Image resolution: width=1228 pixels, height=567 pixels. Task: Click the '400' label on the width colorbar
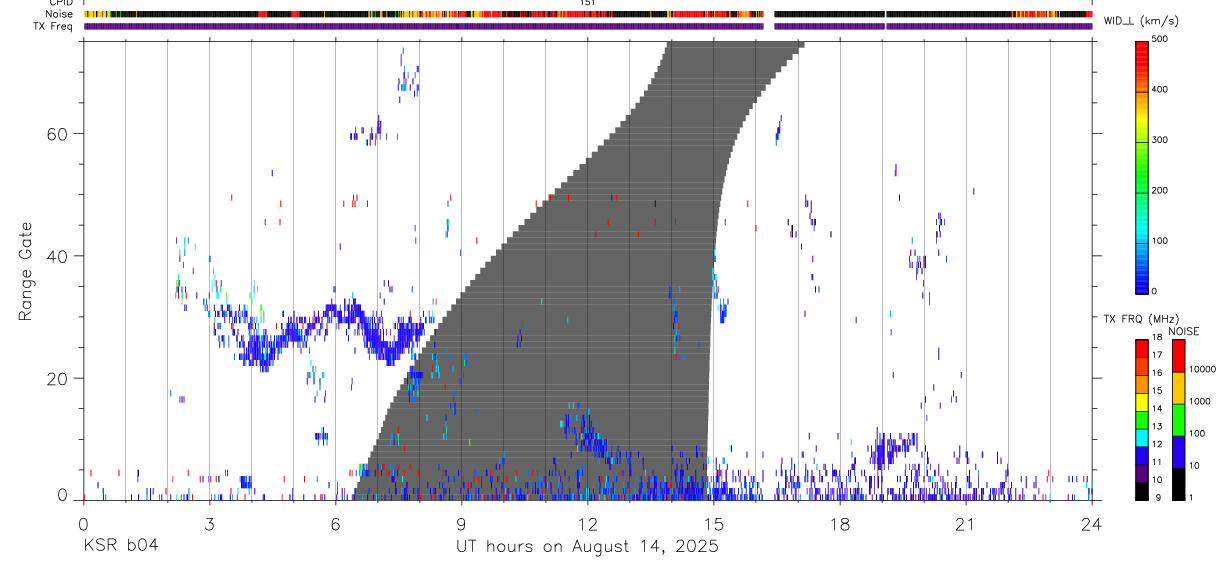(x=1159, y=89)
